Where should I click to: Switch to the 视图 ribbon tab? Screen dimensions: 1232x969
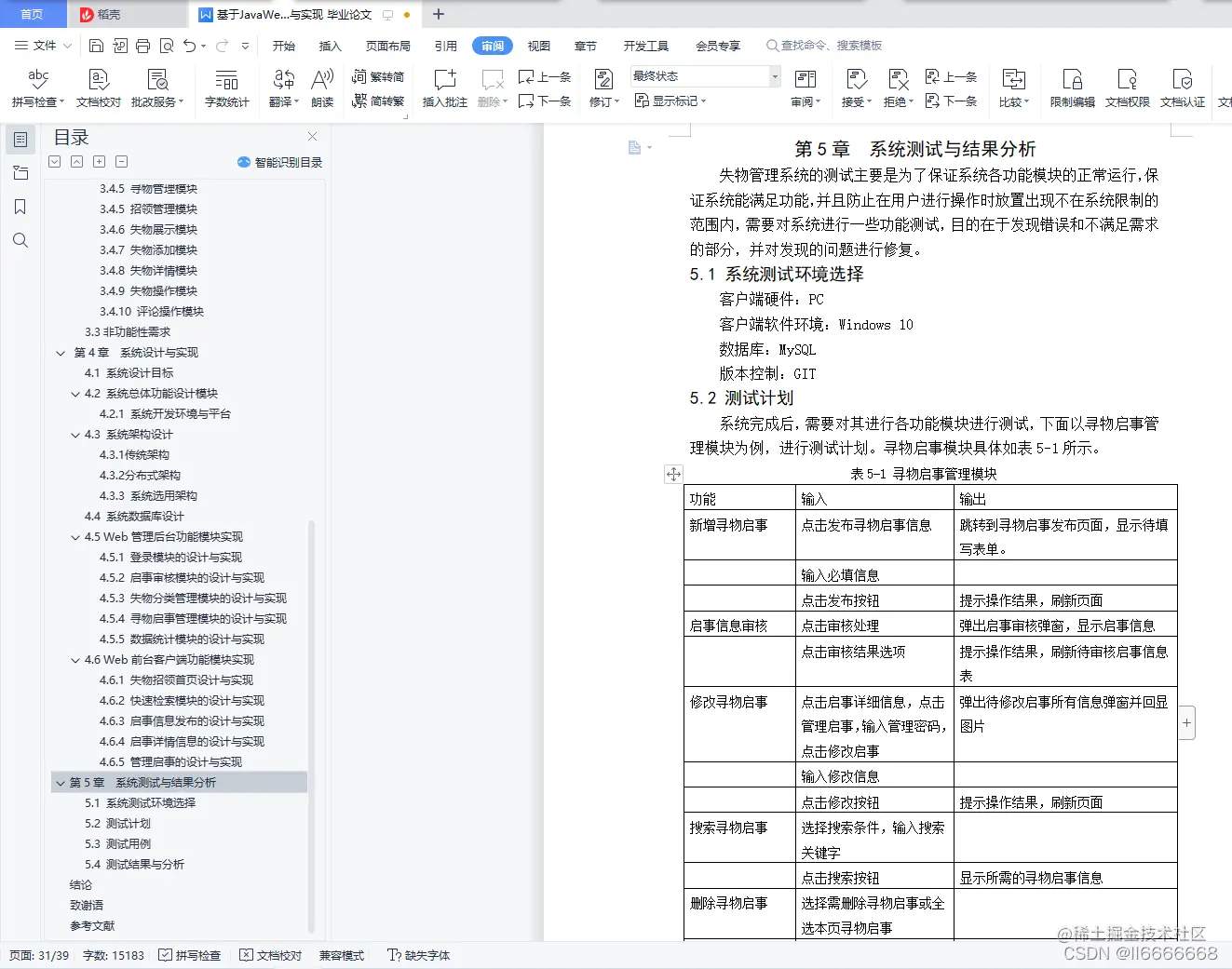tap(539, 45)
